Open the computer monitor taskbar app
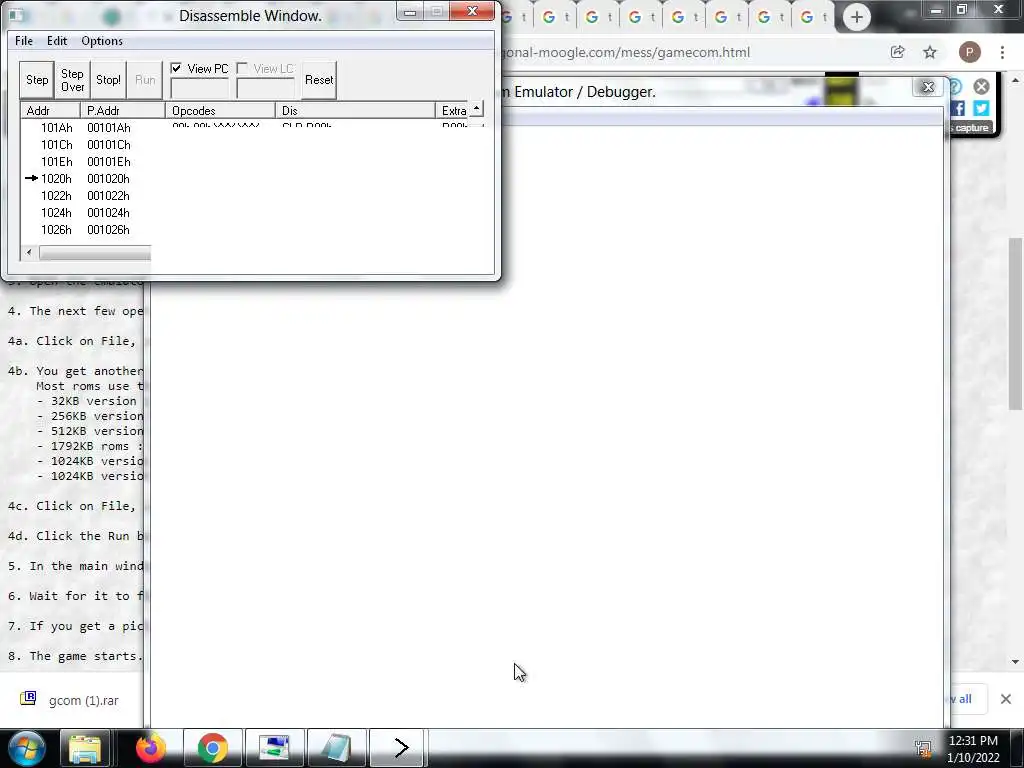This screenshot has height=768, width=1024. pos(274,748)
